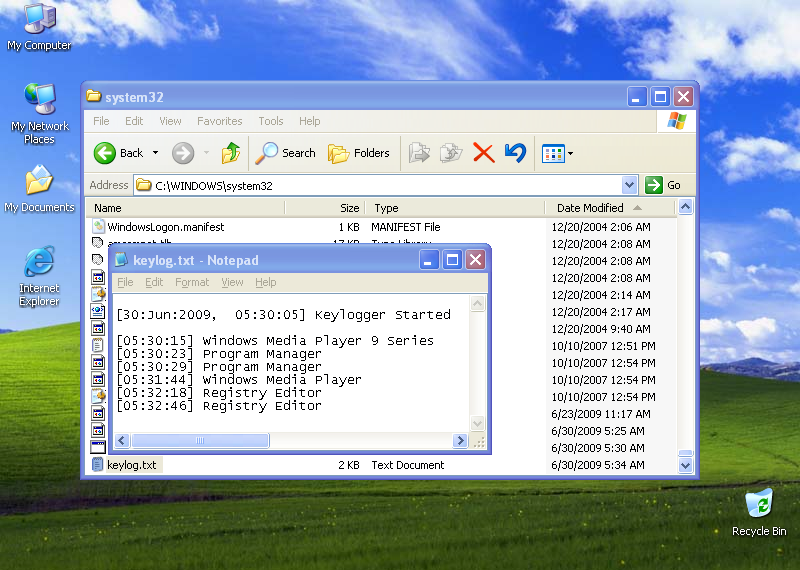Screen dimensions: 800x570
Task: Open Explorer's File menu
Action: [x=101, y=121]
